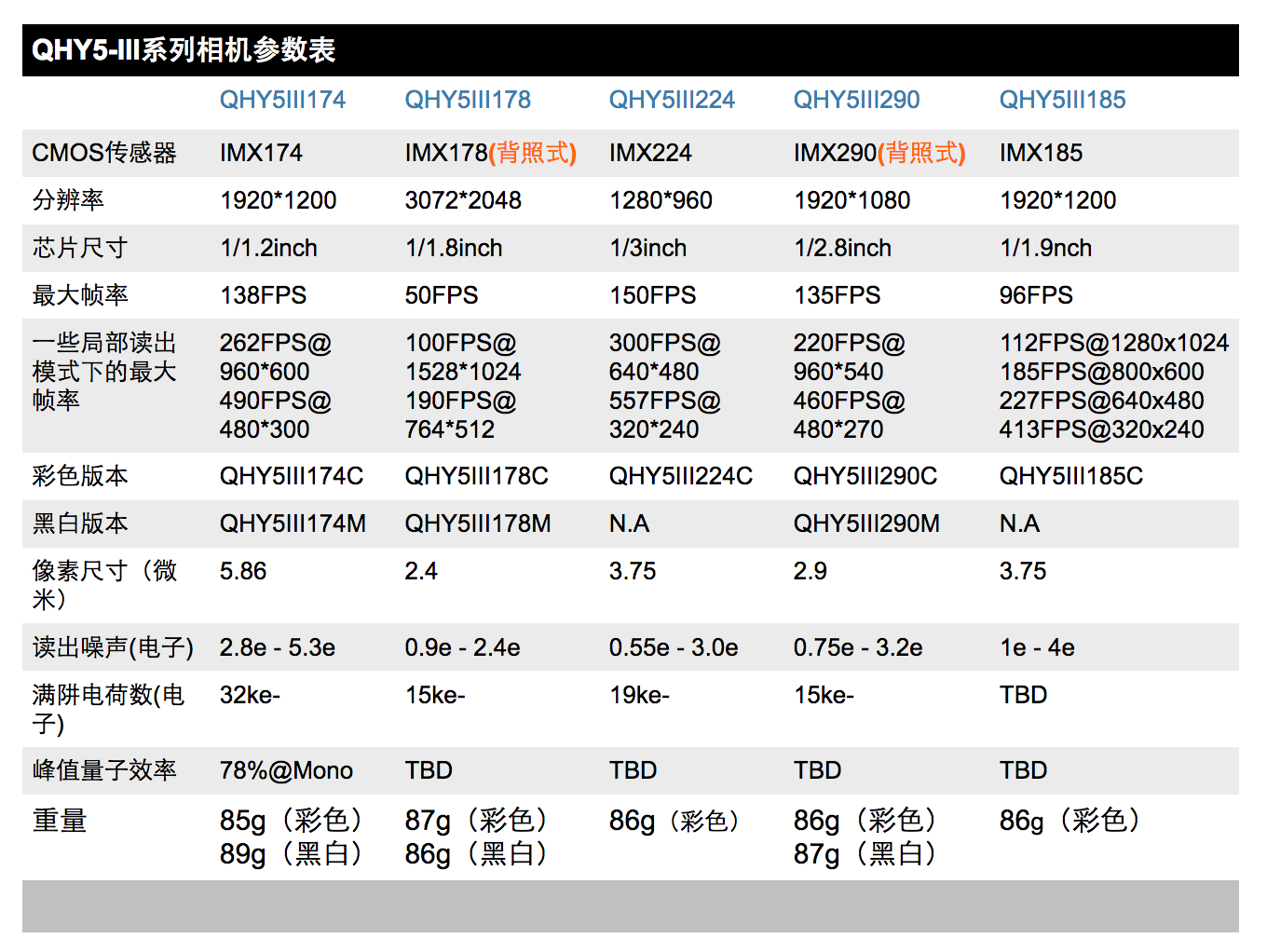This screenshot has height=952, width=1267.
Task: Click the 0.55e - 3.0e noise value
Action: [674, 647]
